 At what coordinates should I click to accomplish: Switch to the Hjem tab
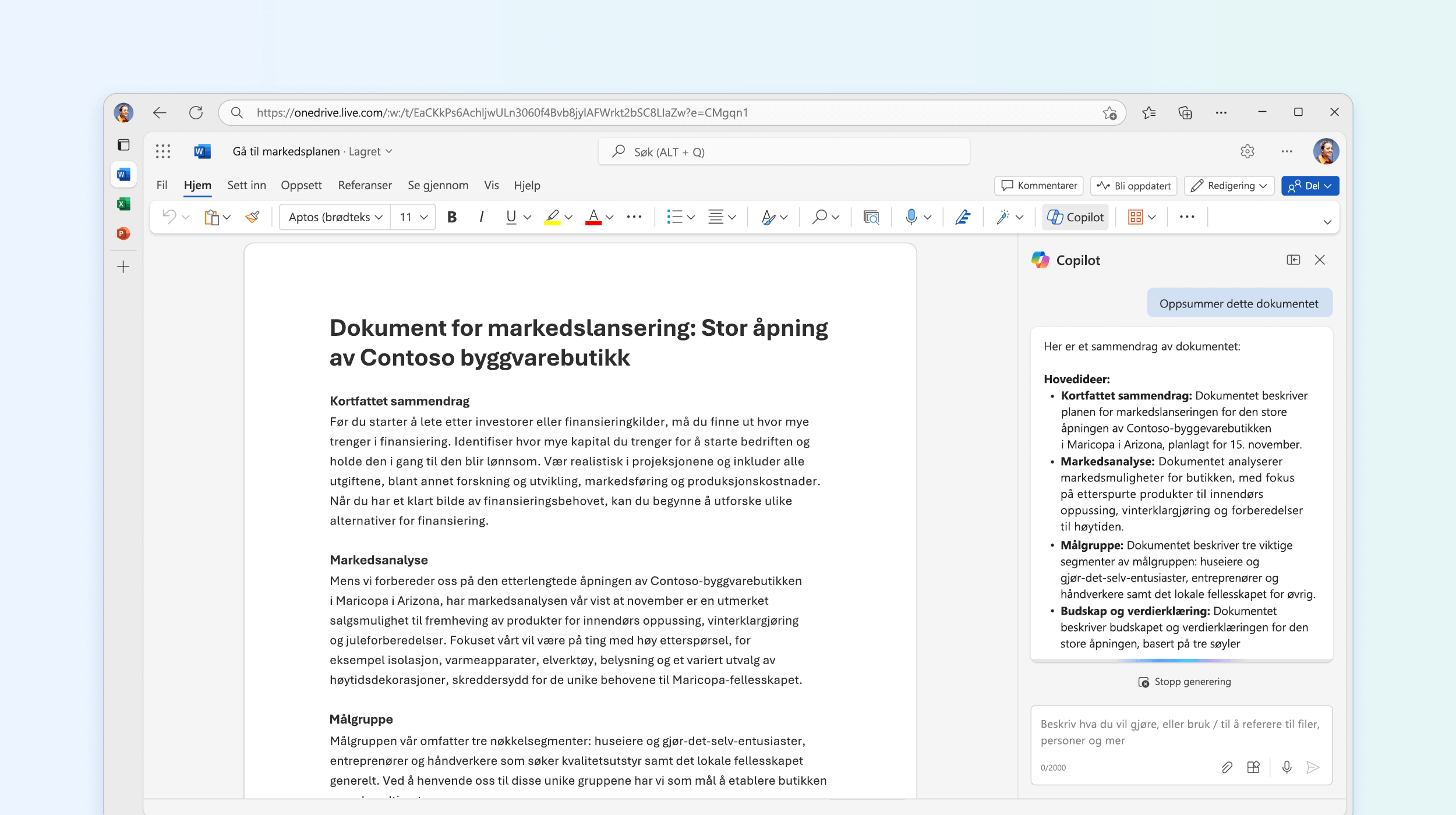197,185
